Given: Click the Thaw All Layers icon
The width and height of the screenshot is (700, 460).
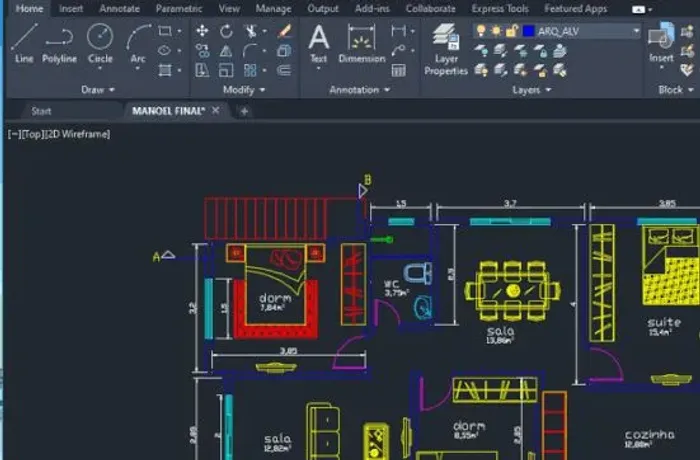Looking at the screenshot, I should (x=521, y=70).
